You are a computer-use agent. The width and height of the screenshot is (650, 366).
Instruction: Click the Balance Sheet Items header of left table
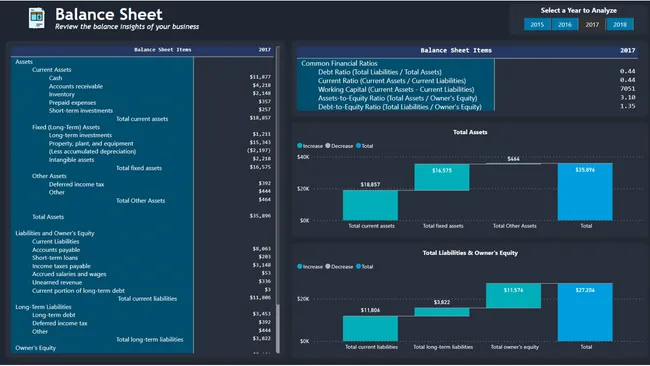click(162, 49)
